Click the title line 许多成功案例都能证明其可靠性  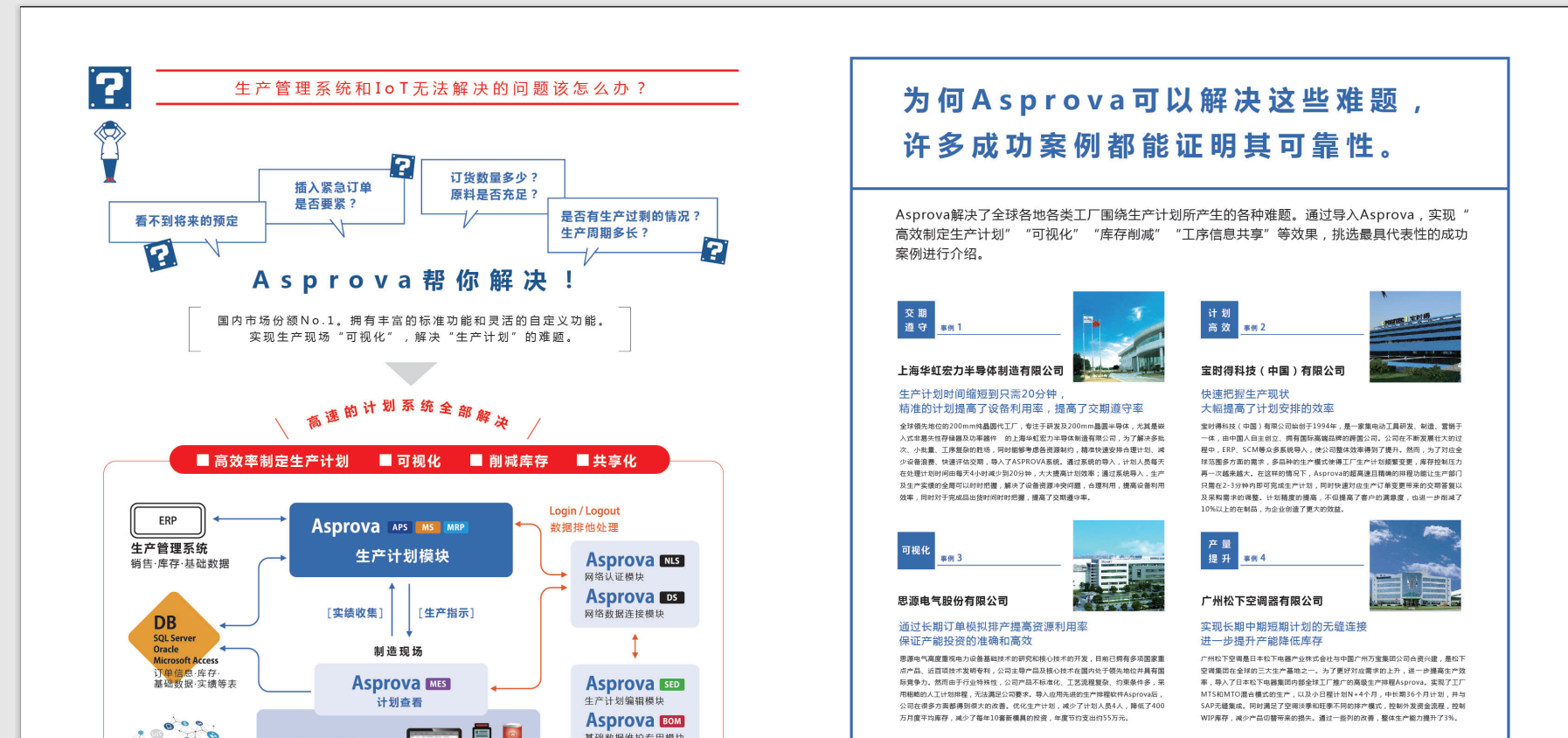point(1149,146)
